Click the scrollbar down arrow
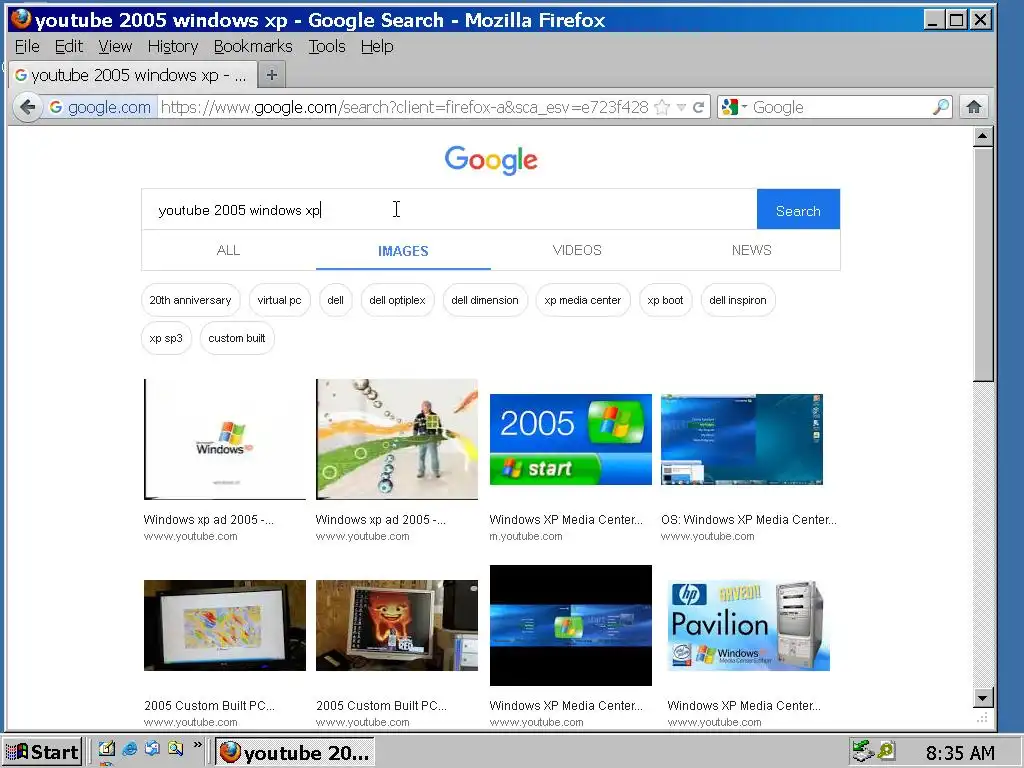Screen dimensions: 1024x768 tap(983, 697)
